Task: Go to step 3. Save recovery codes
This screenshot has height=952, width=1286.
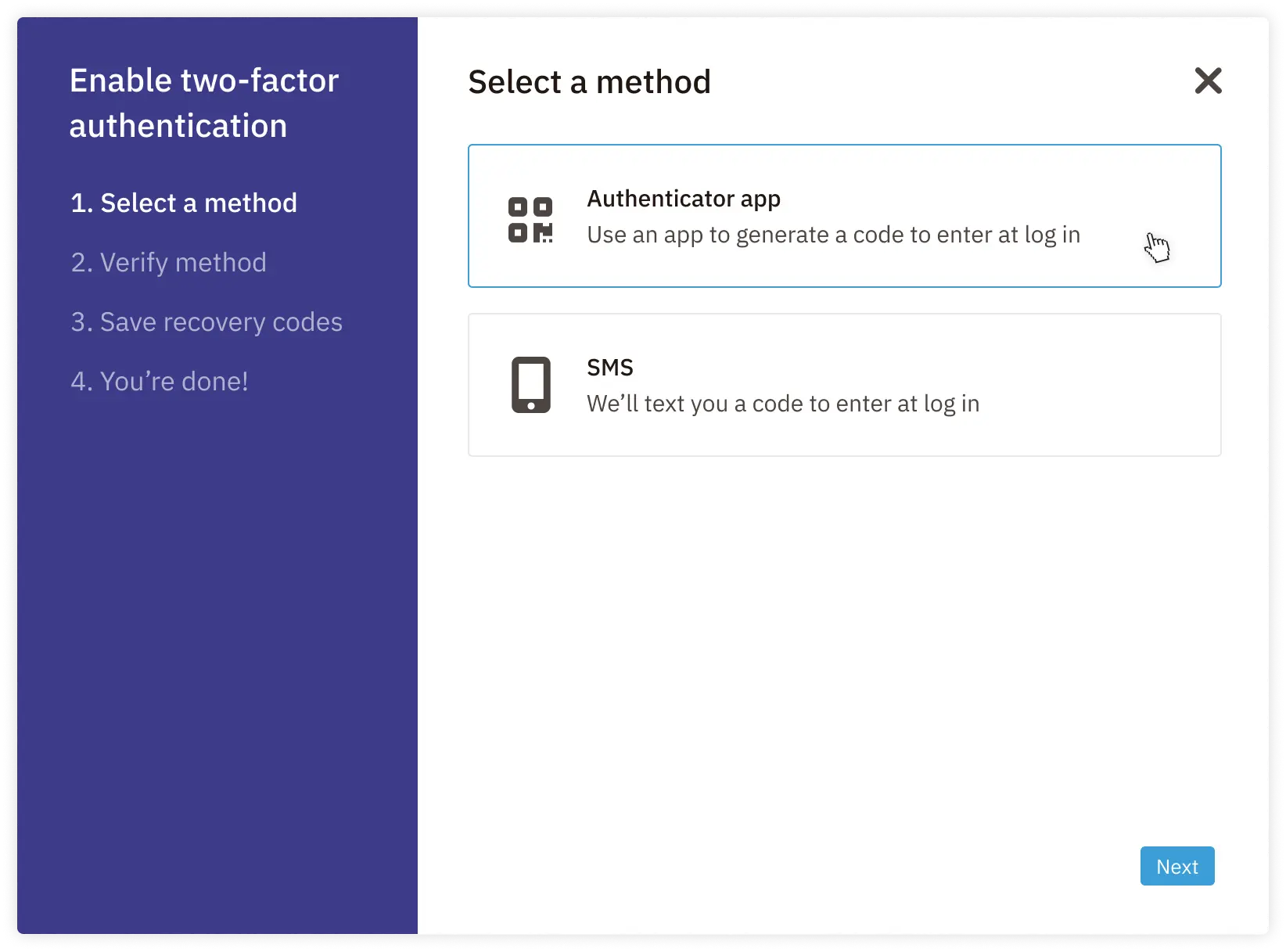Action: (207, 322)
